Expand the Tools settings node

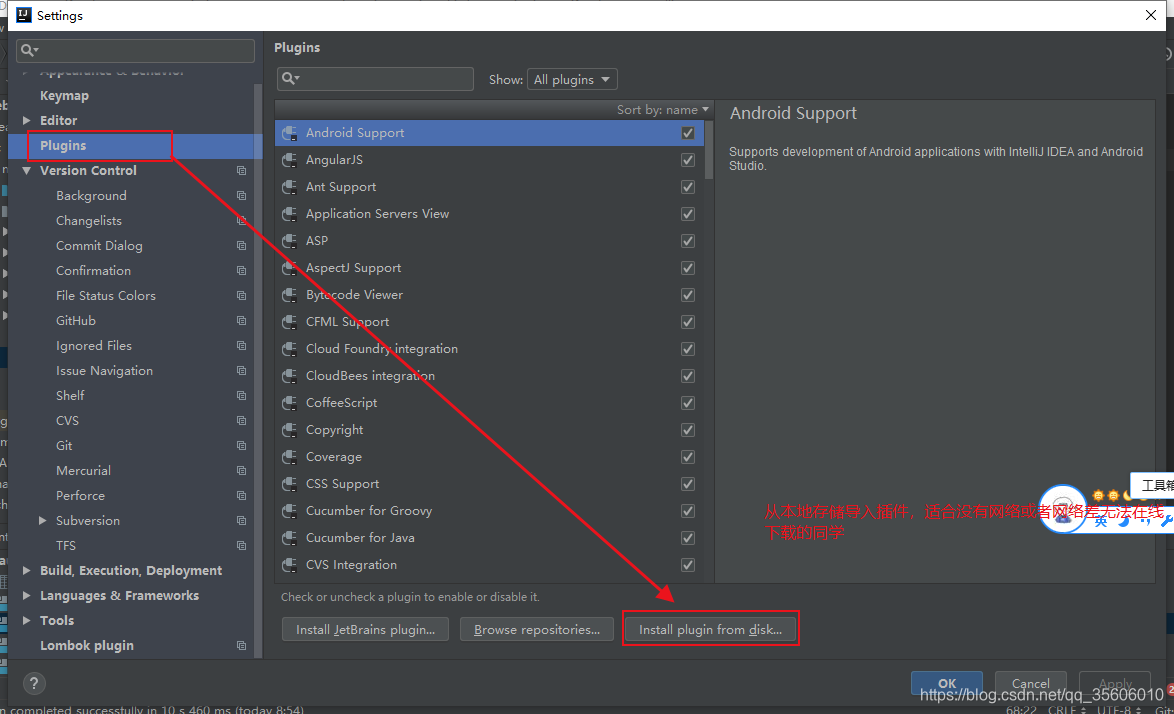point(27,620)
